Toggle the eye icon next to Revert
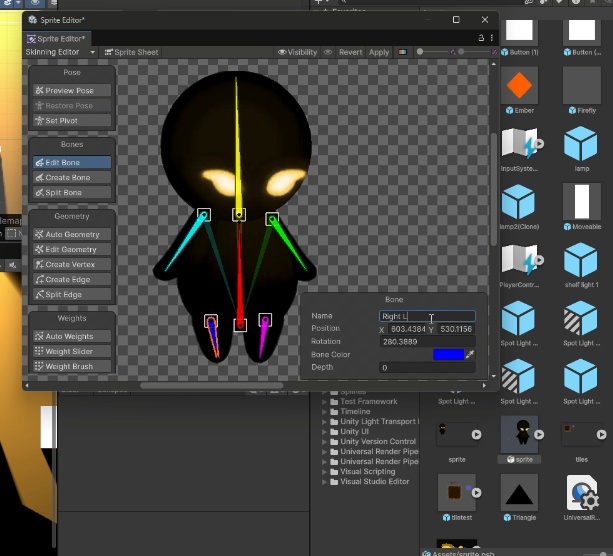This screenshot has width=613, height=556. pos(328,52)
